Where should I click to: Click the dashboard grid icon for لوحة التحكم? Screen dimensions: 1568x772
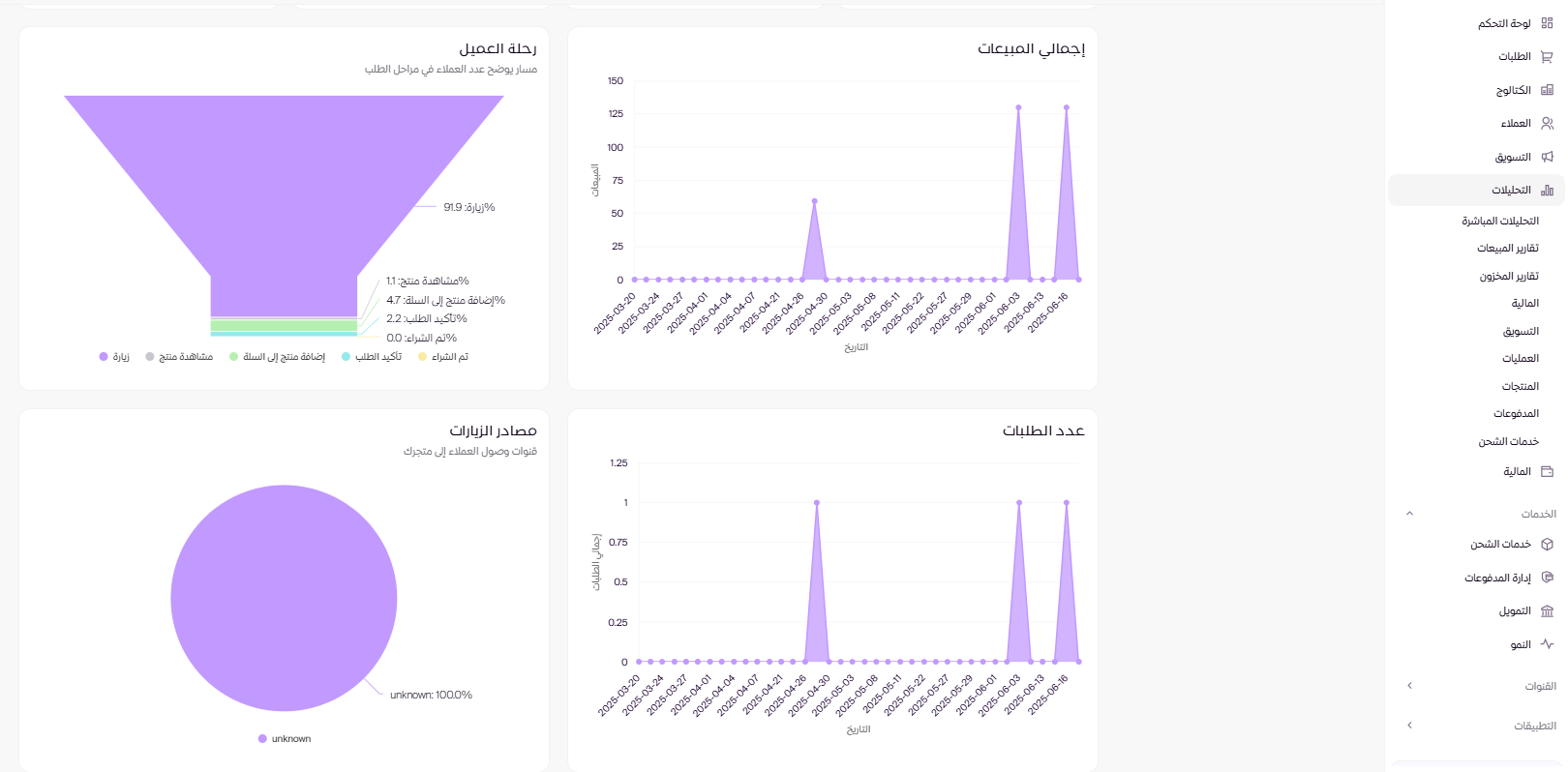click(x=1547, y=23)
